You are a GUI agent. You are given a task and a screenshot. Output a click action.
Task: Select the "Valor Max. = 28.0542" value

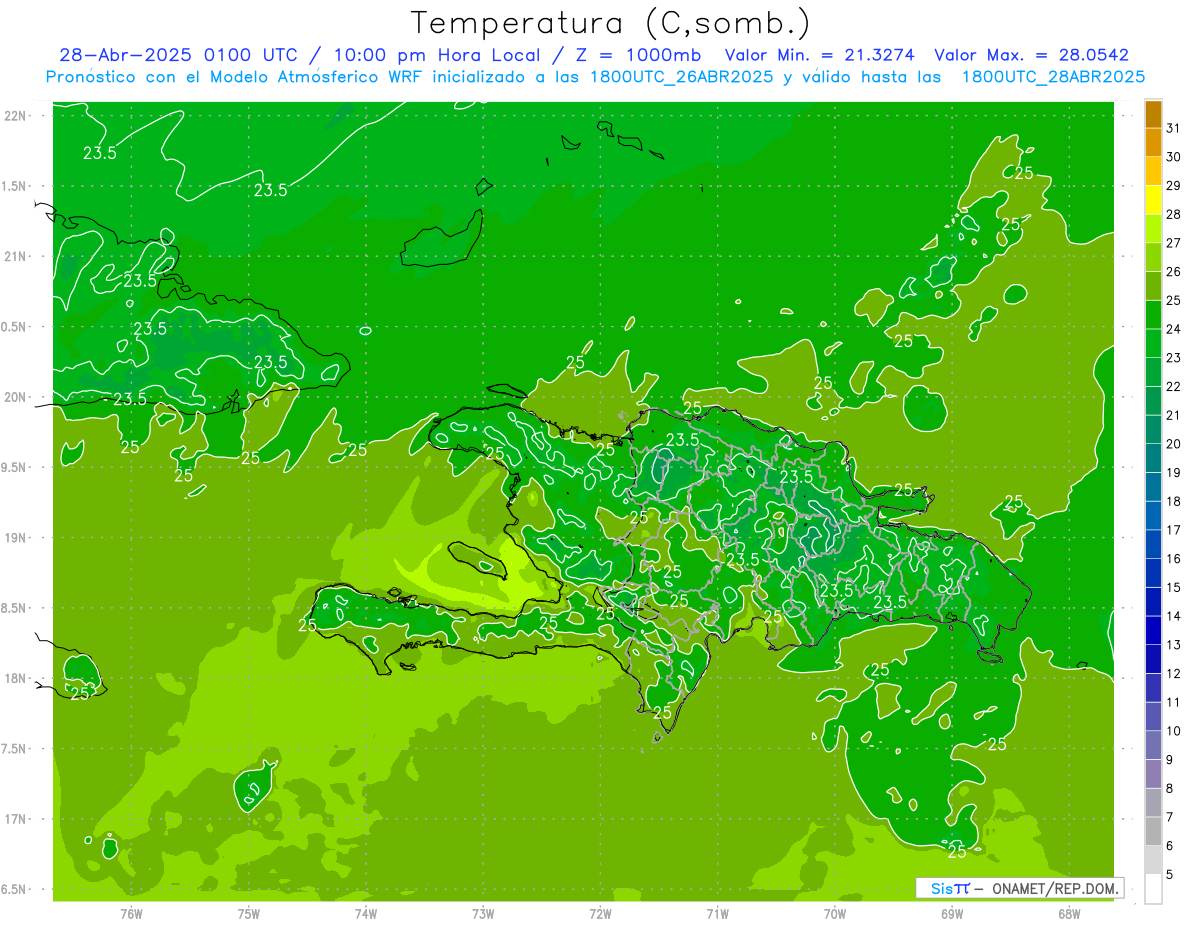(x=1031, y=55)
